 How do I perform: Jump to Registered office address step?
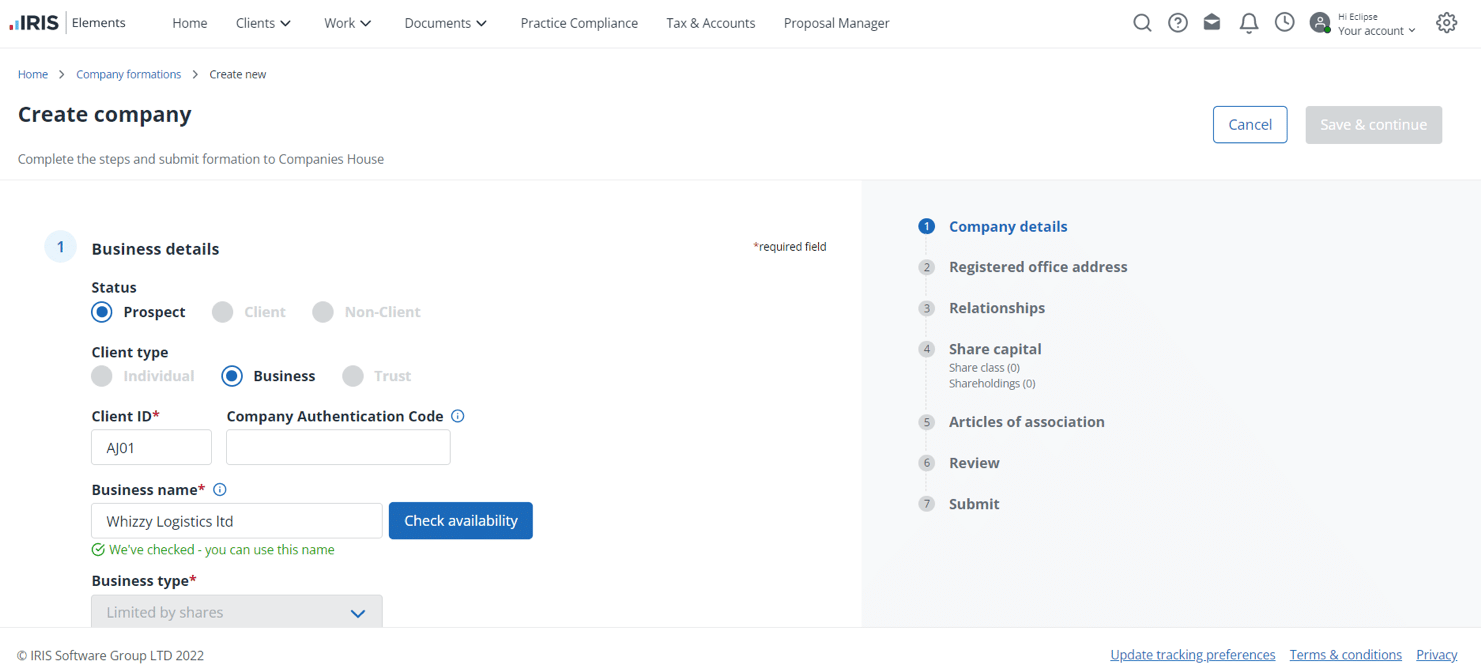1037,267
